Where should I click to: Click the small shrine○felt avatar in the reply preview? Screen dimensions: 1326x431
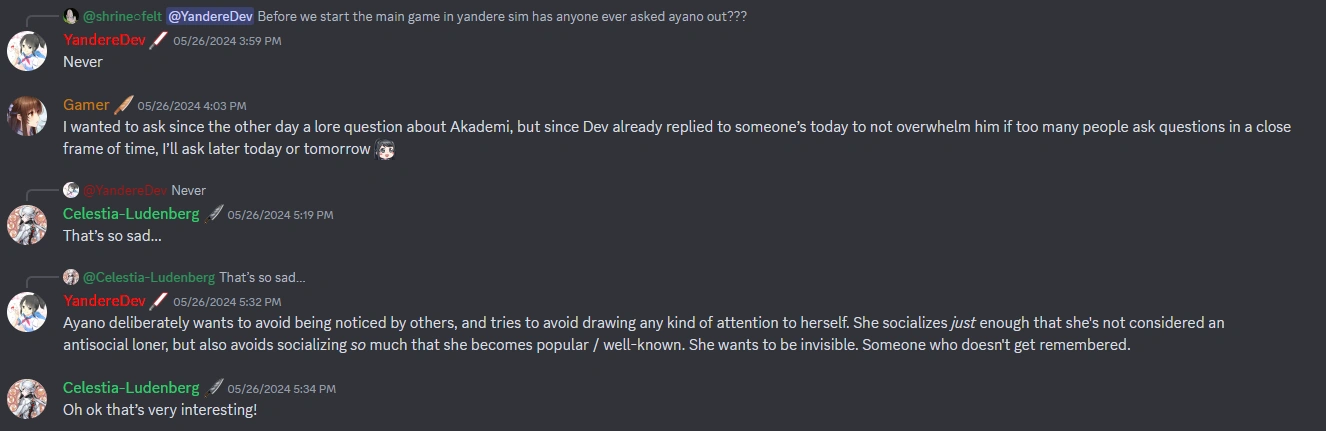70,16
